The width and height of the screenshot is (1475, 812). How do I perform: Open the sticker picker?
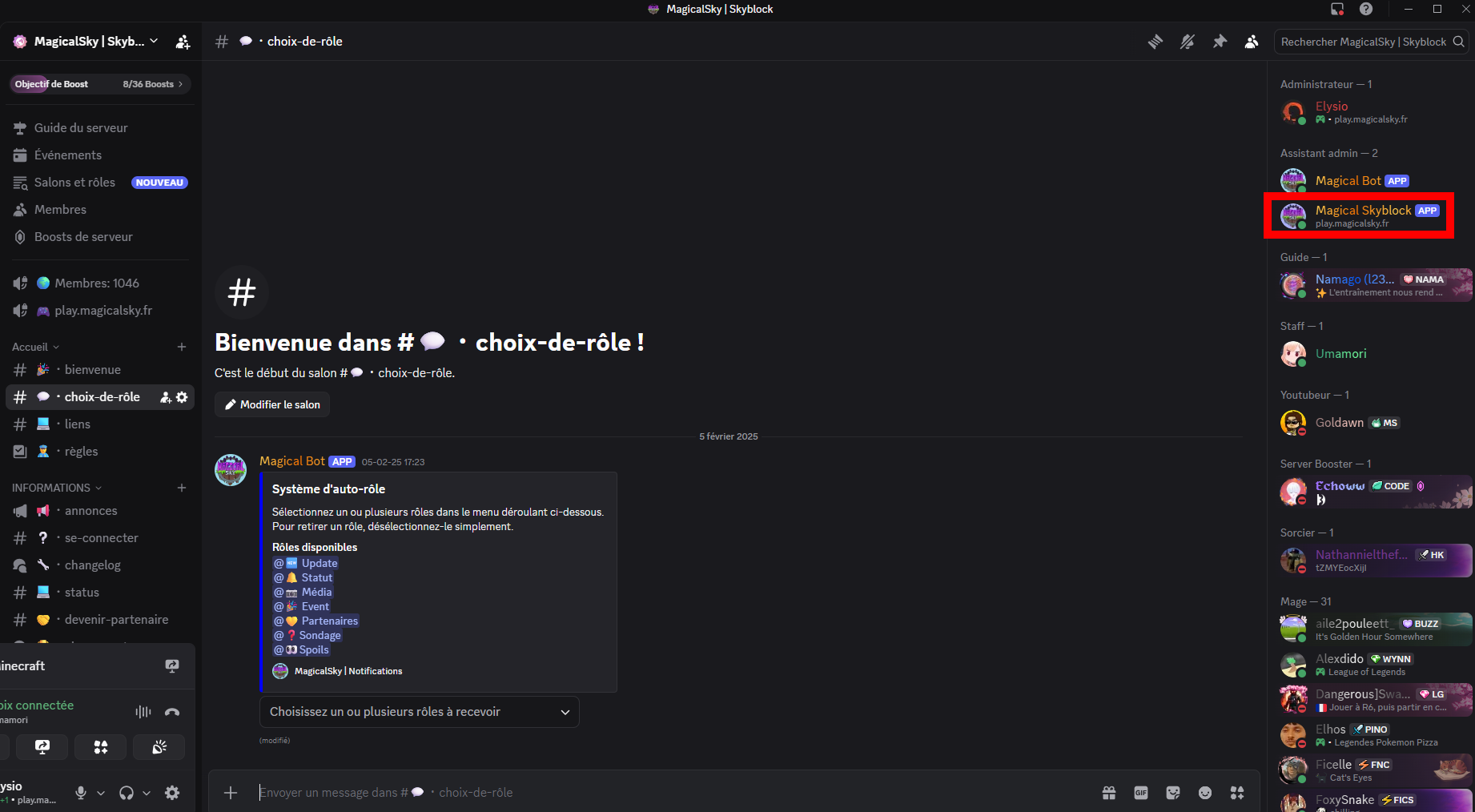pyautogui.click(x=1173, y=793)
